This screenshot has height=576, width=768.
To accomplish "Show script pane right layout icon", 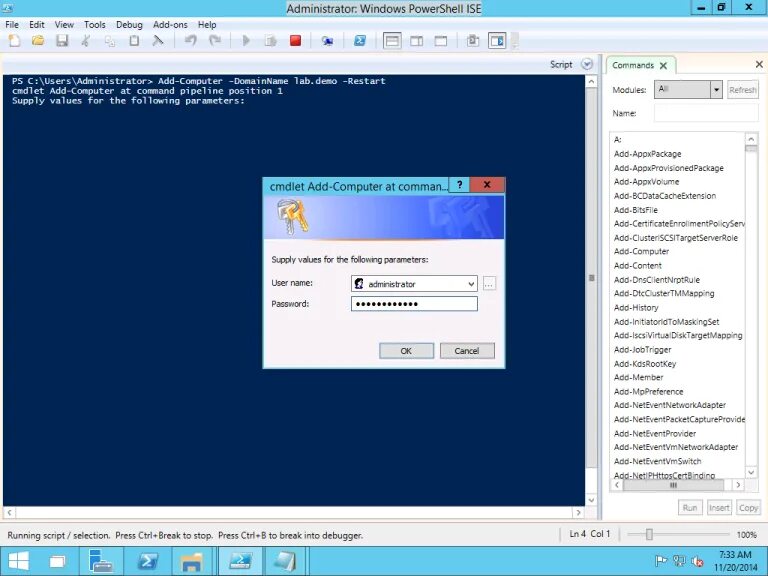I will pos(417,41).
